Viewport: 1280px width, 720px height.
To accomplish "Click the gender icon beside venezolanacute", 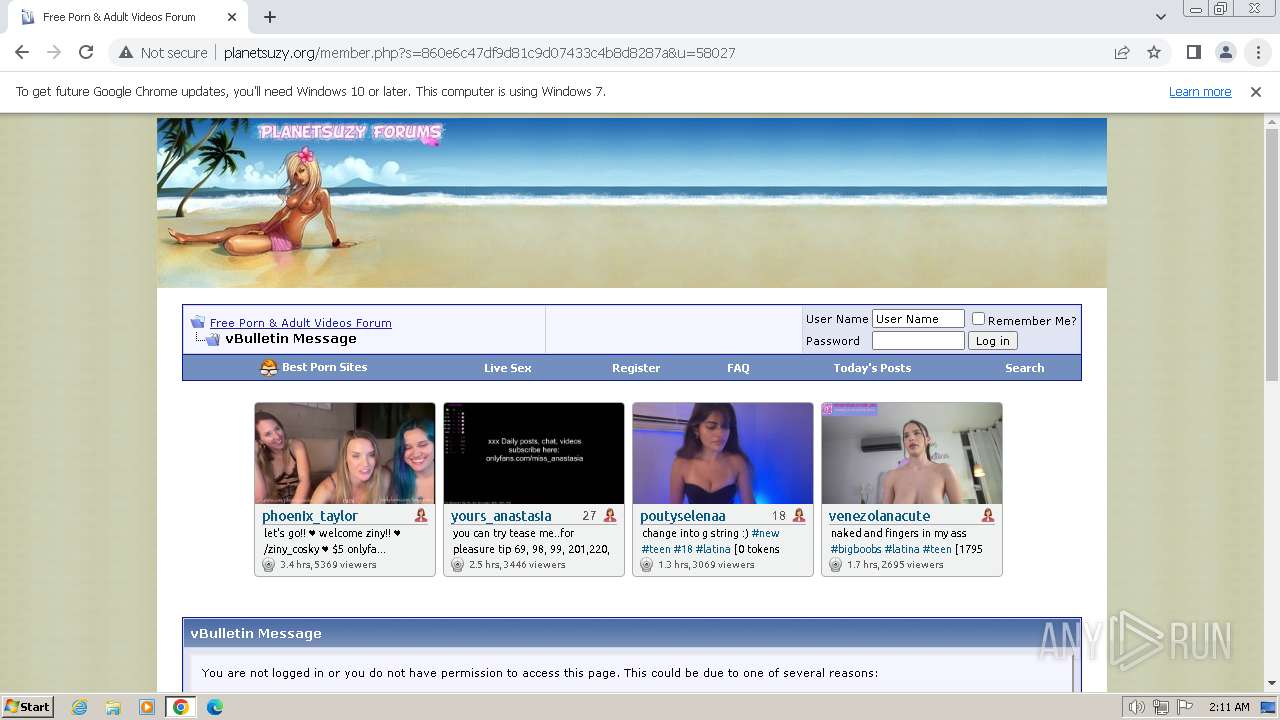I will [988, 516].
